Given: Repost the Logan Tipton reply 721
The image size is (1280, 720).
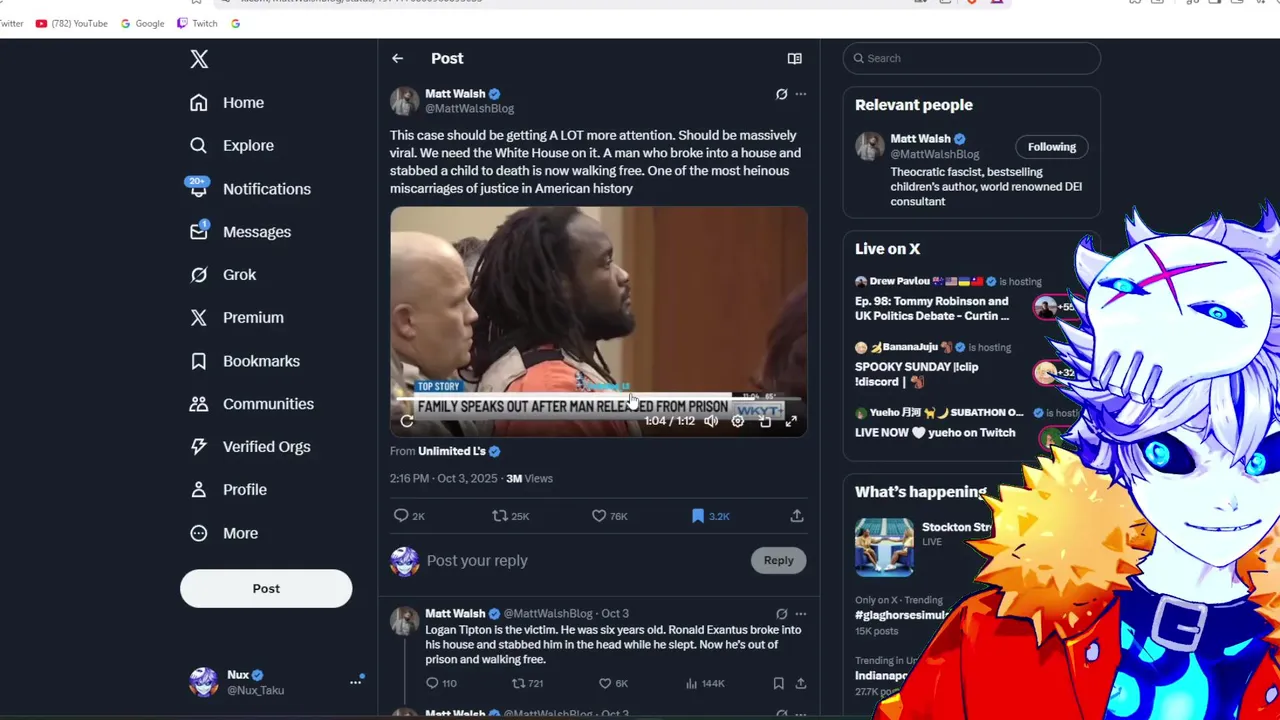Looking at the screenshot, I should [x=527, y=683].
